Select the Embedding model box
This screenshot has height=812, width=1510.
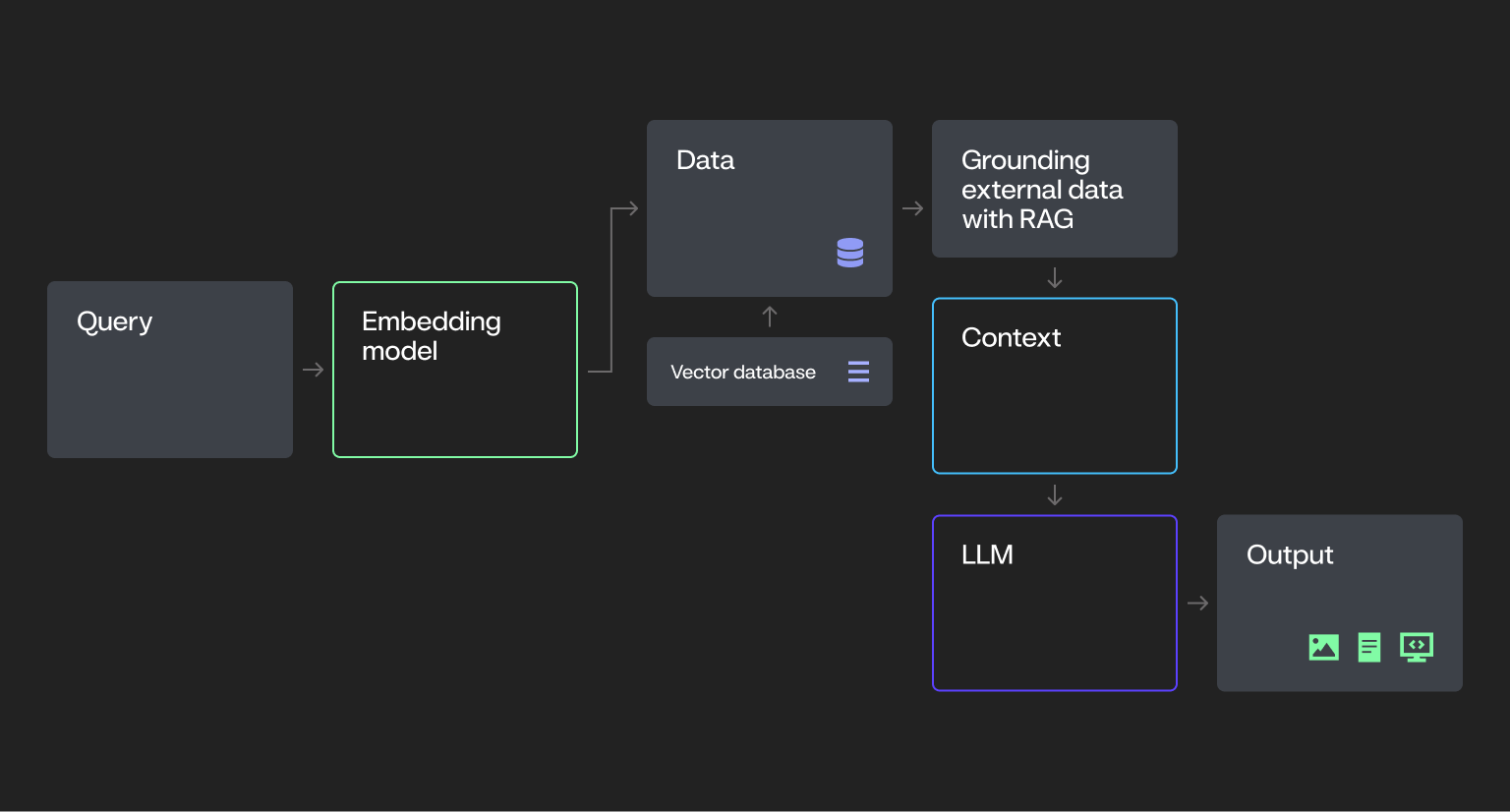point(455,370)
